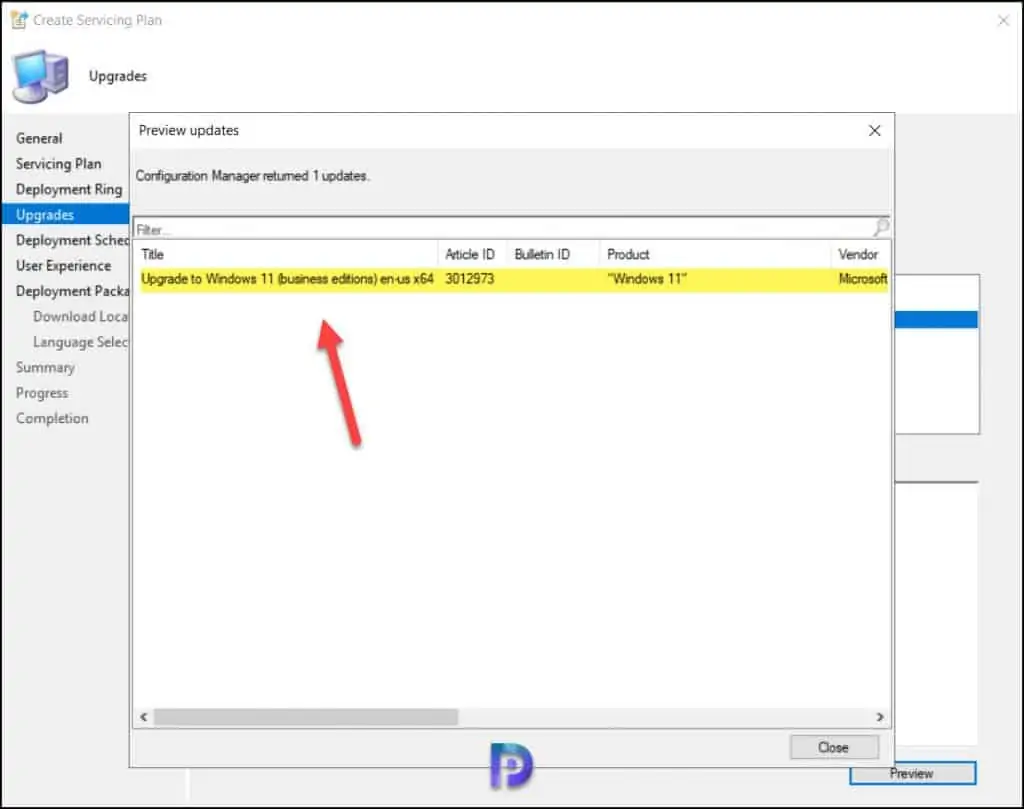The height and width of the screenshot is (809, 1024).
Task: Click the horizontal scrollbar thumb
Action: (306, 717)
